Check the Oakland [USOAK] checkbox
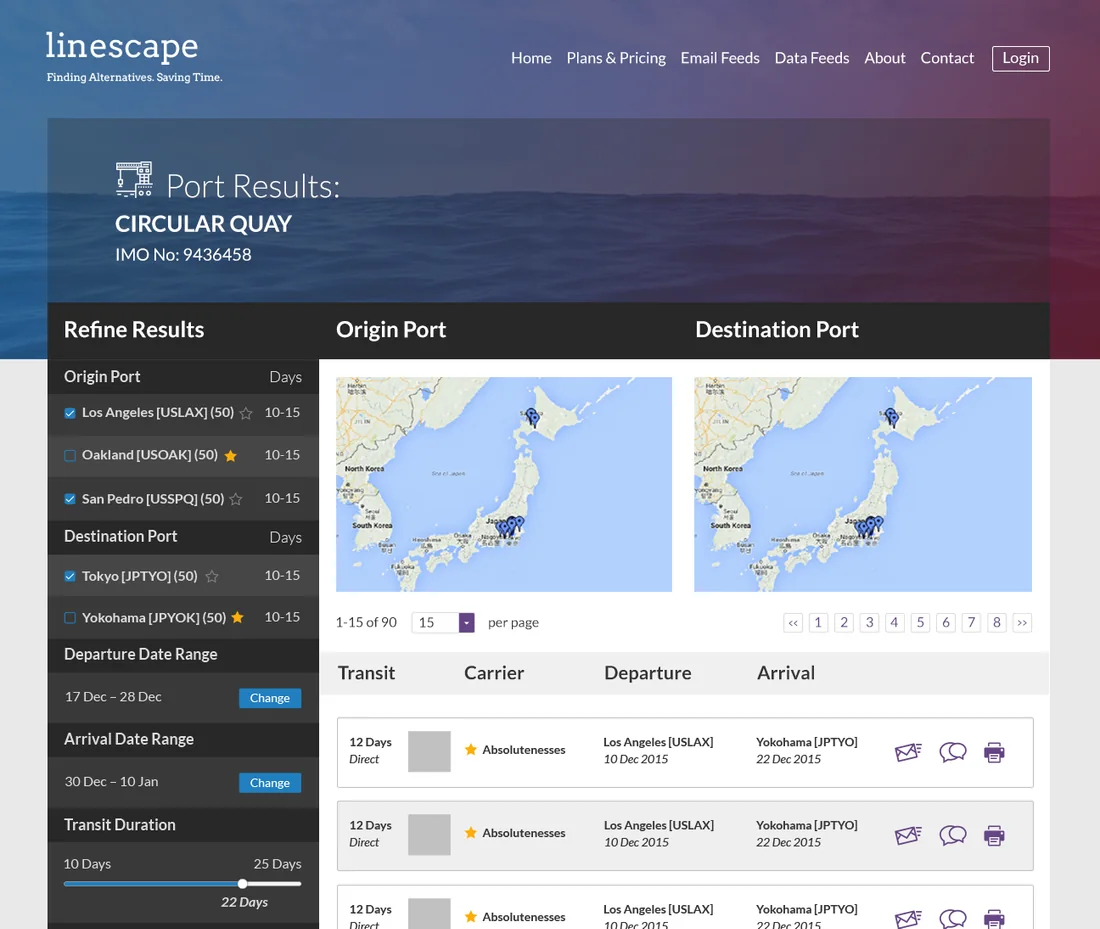This screenshot has height=929, width=1100. click(69, 456)
